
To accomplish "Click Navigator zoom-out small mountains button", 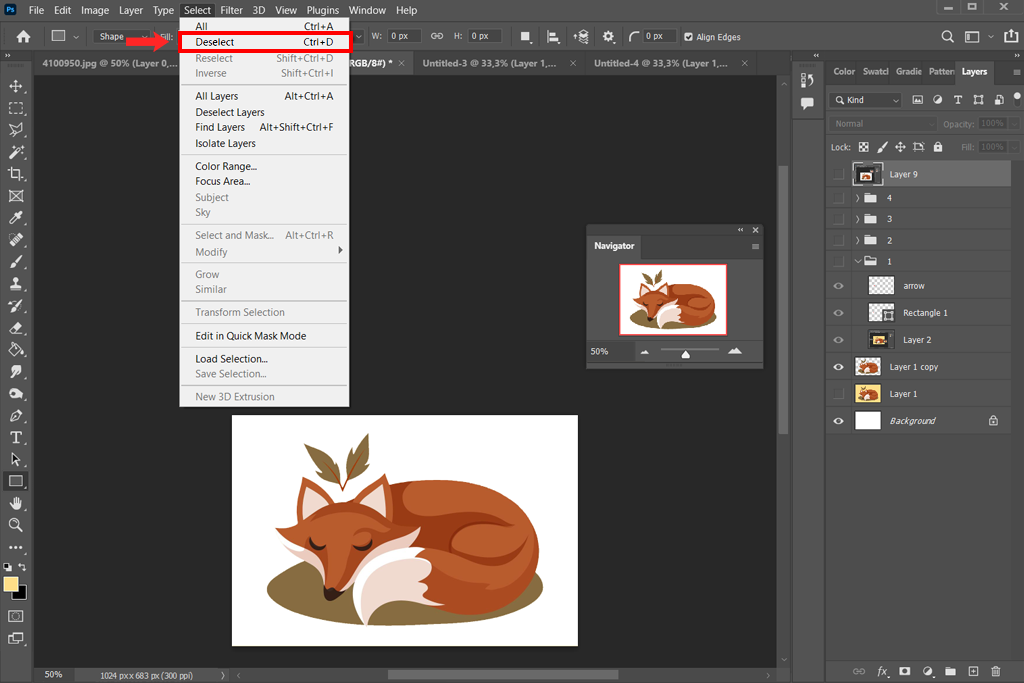I will (645, 352).
